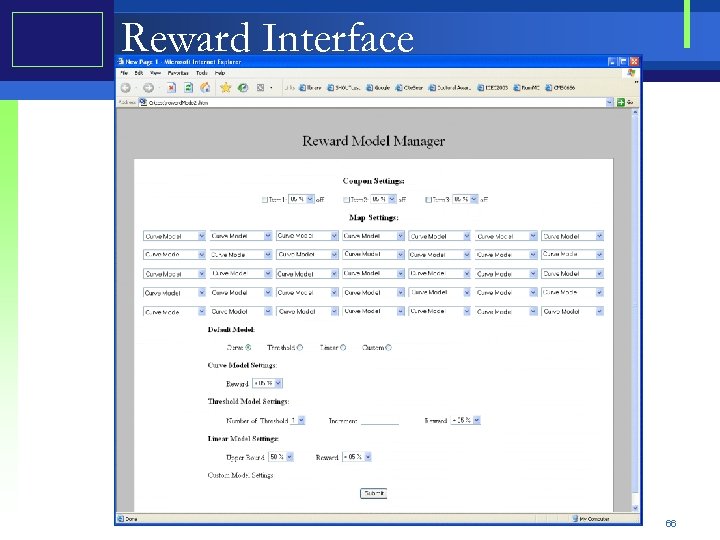Open the Item 2 percent off dropdown

[383, 199]
